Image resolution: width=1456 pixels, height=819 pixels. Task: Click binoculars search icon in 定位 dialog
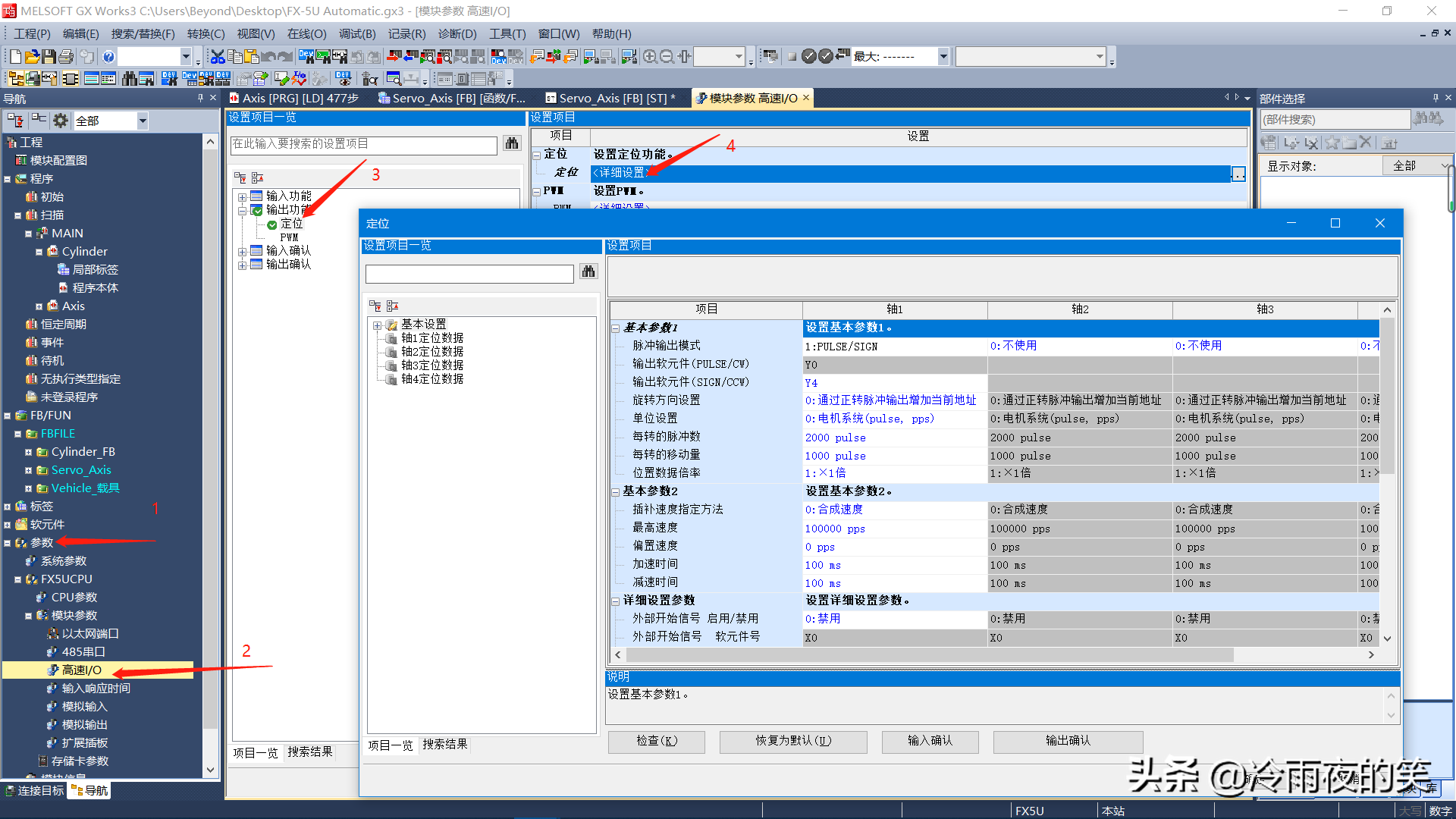[588, 272]
